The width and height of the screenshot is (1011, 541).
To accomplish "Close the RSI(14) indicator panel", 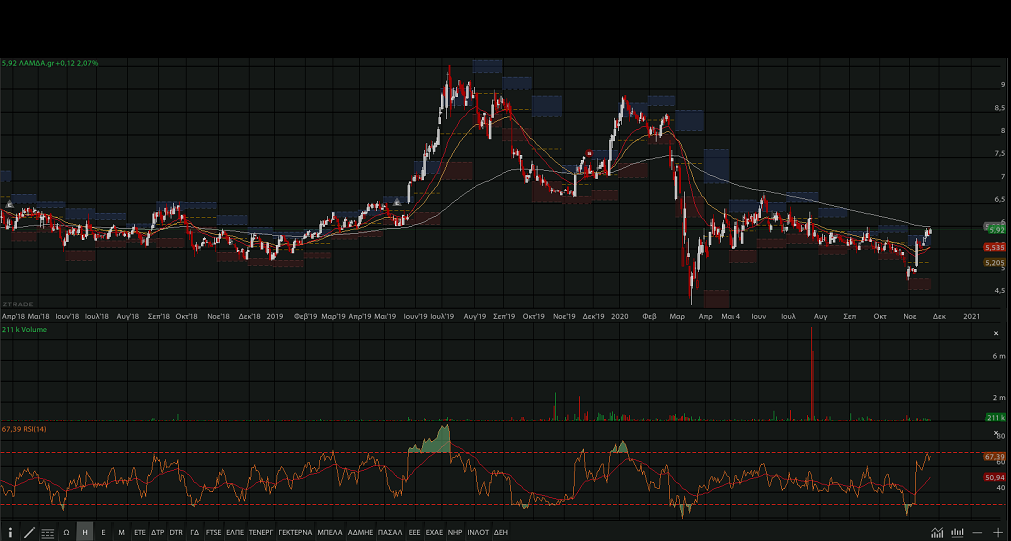I will pyautogui.click(x=995, y=432).
